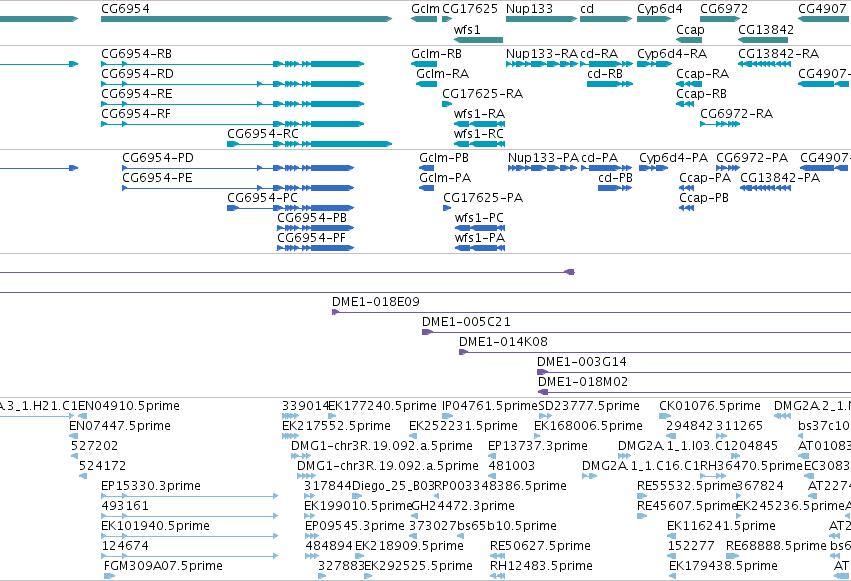Select EST label EP13737.3prime
The width and height of the screenshot is (851, 581).
pos(538,446)
